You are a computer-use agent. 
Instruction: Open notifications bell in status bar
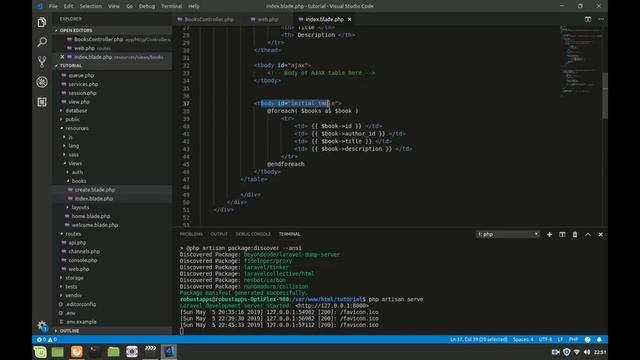click(599, 340)
